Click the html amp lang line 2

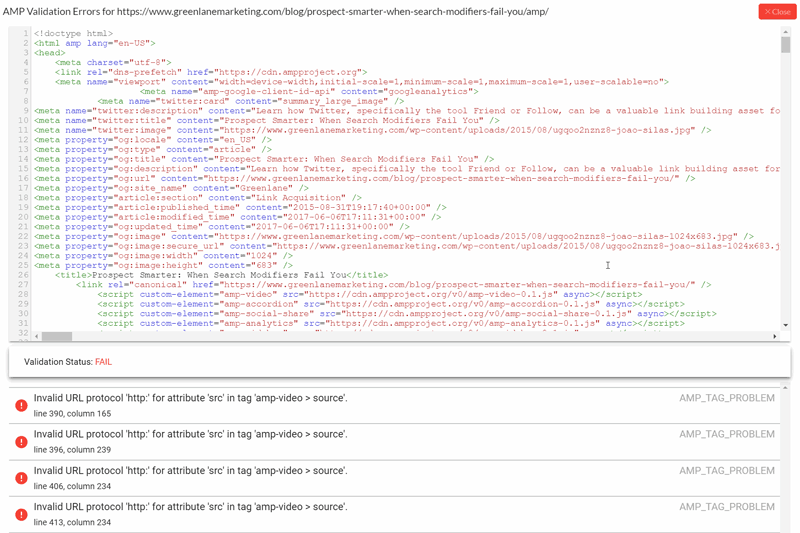(x=94, y=43)
